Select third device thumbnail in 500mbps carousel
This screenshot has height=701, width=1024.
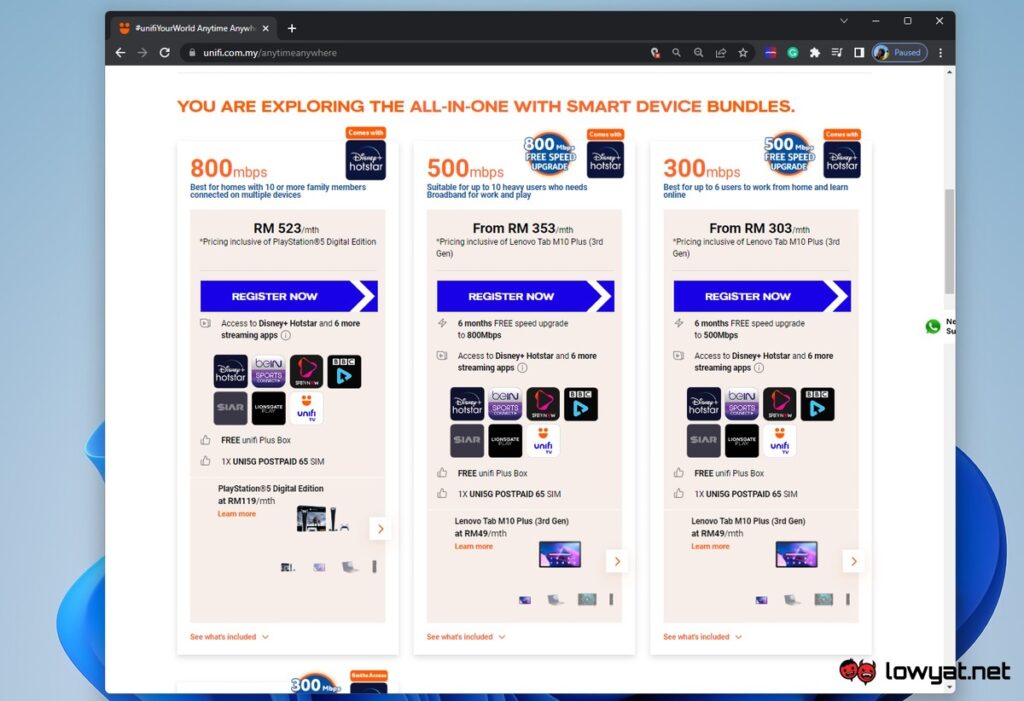pyautogui.click(x=587, y=599)
